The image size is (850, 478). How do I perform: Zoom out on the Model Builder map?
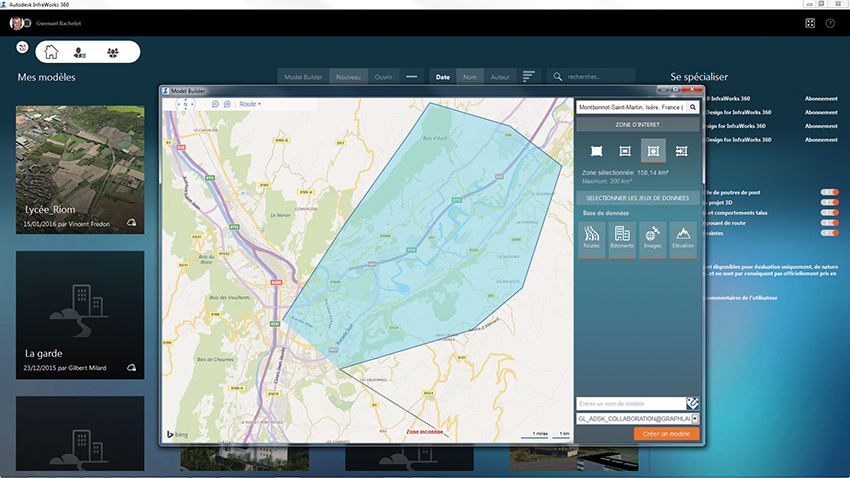pyautogui.click(x=215, y=104)
